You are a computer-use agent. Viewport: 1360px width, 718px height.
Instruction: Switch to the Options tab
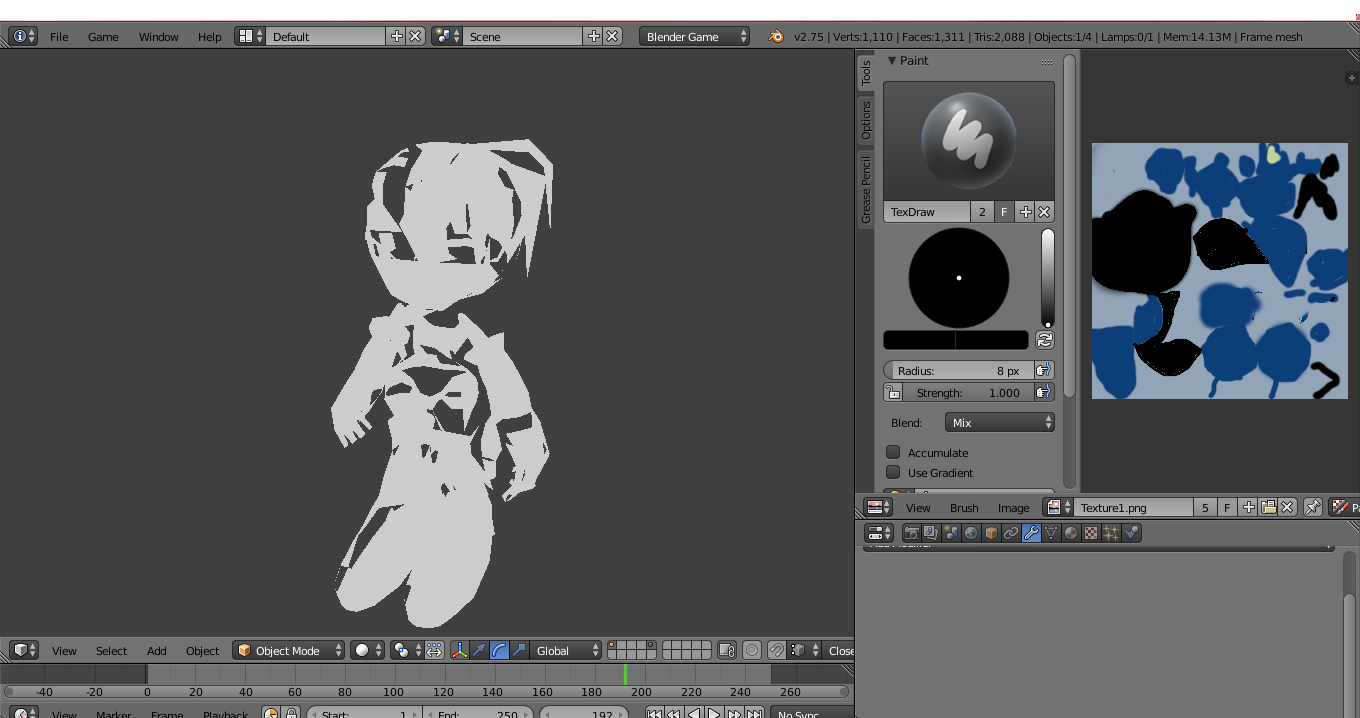(866, 120)
